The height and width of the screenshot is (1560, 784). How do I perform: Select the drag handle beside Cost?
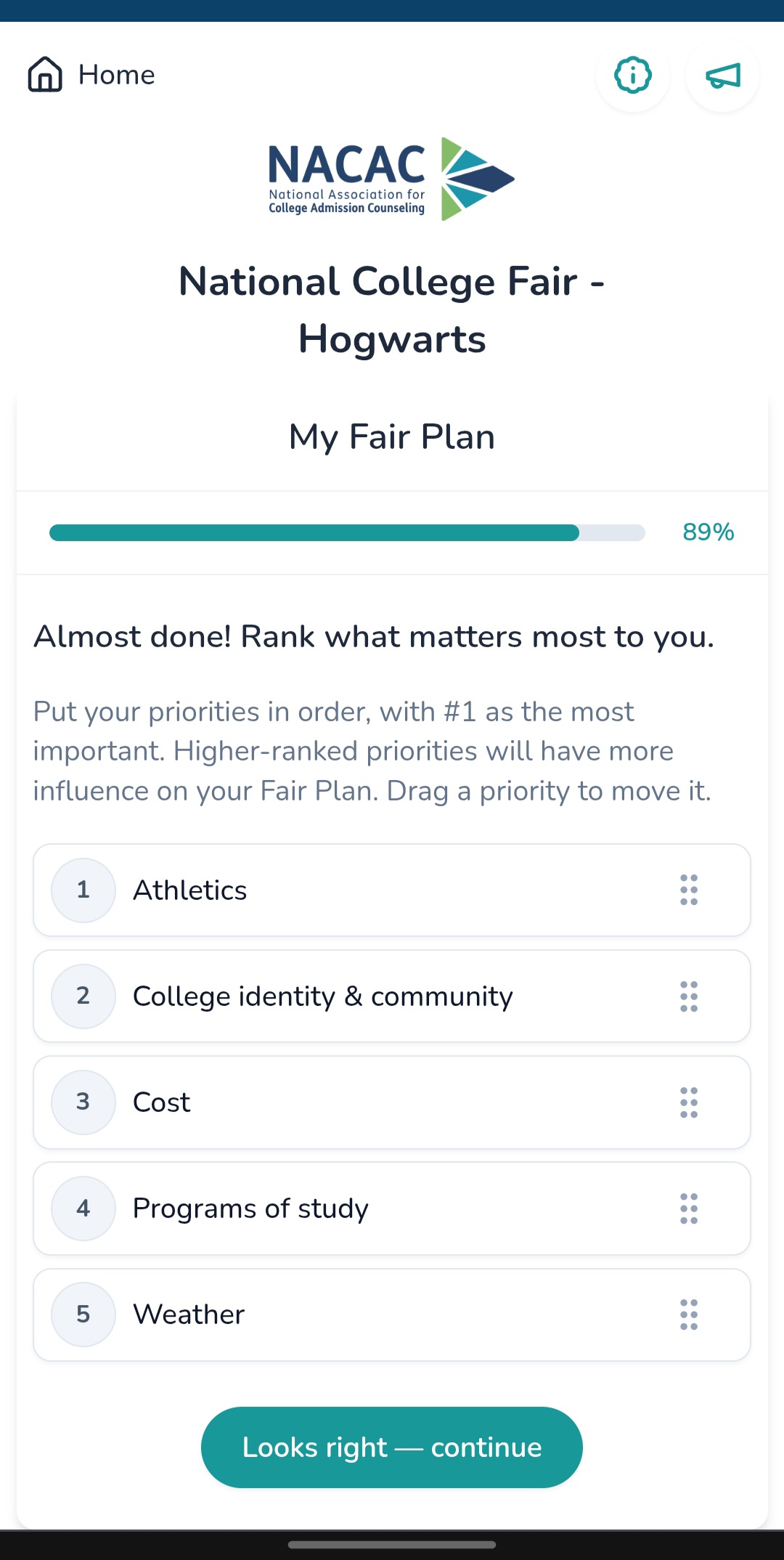689,1102
